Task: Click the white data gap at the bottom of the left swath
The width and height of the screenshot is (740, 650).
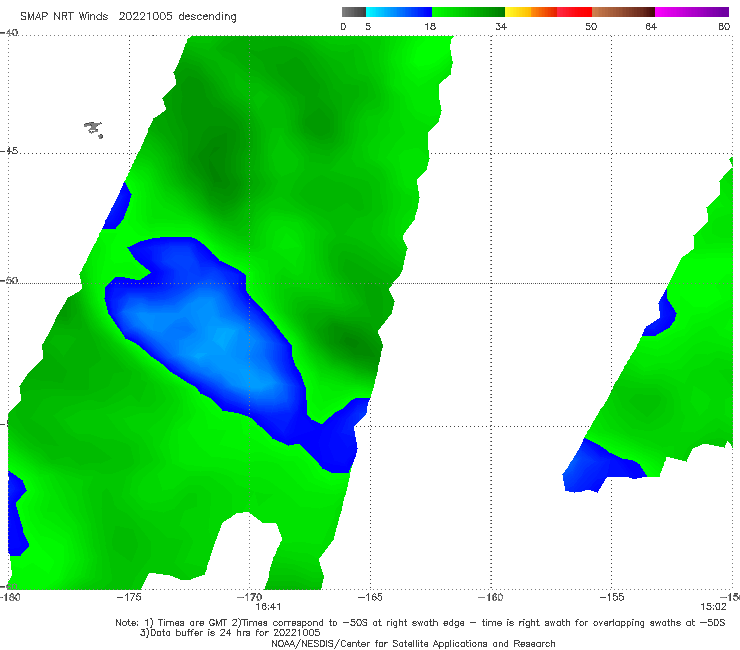Action: pos(241,550)
